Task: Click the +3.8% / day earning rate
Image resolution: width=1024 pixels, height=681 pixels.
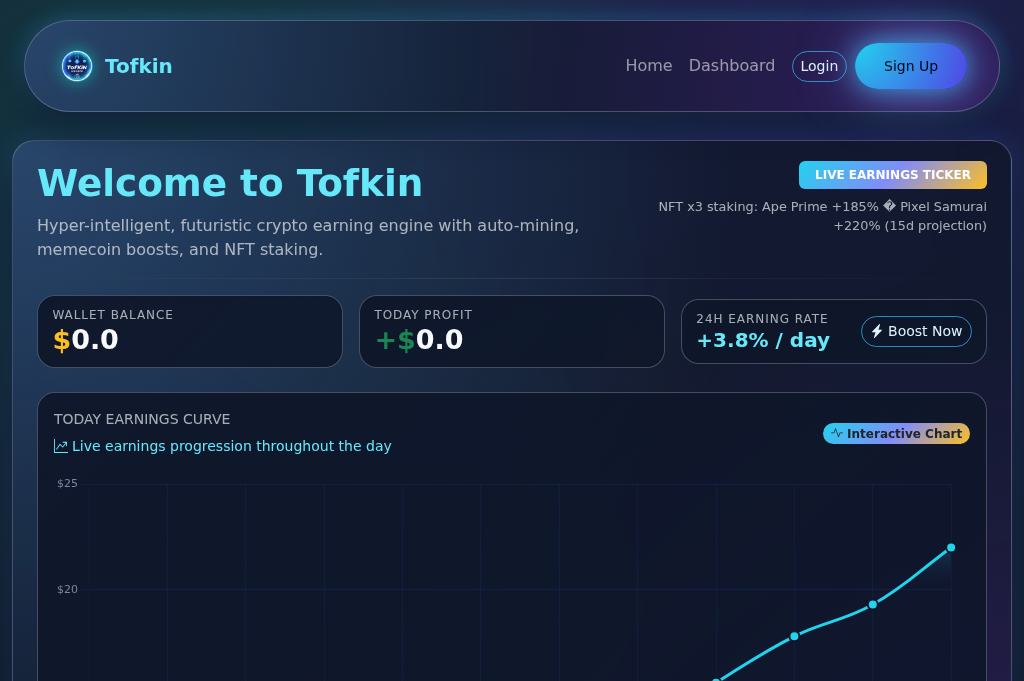Action: (x=763, y=340)
